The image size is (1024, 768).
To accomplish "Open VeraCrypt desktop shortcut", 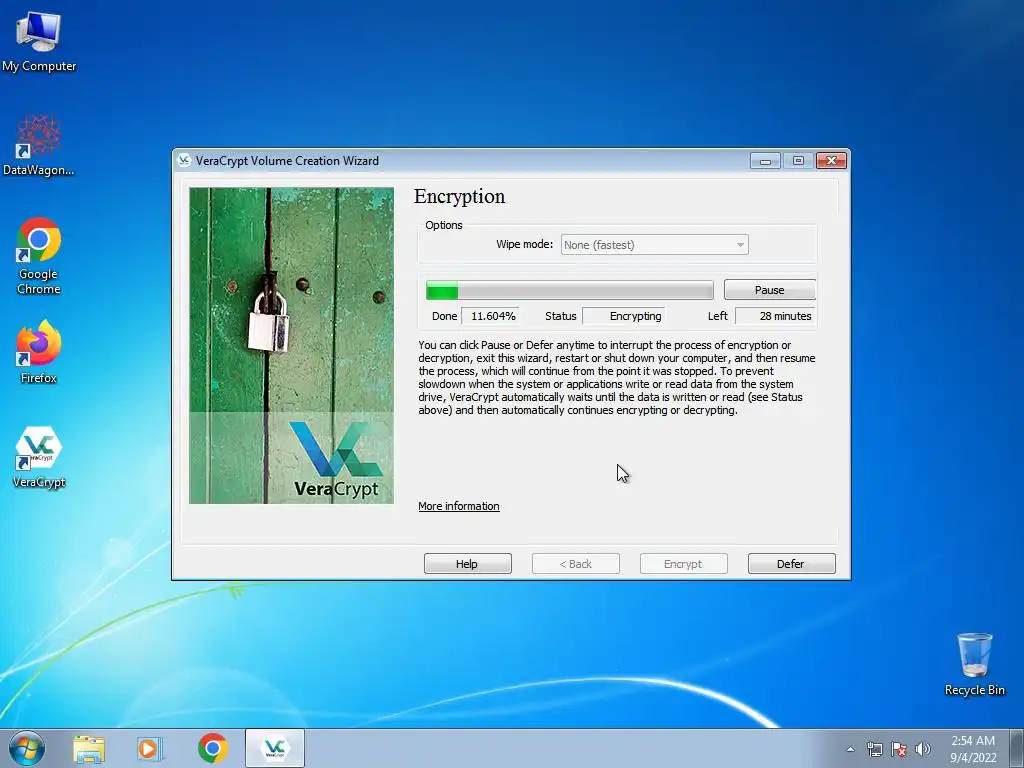I will pyautogui.click(x=39, y=456).
